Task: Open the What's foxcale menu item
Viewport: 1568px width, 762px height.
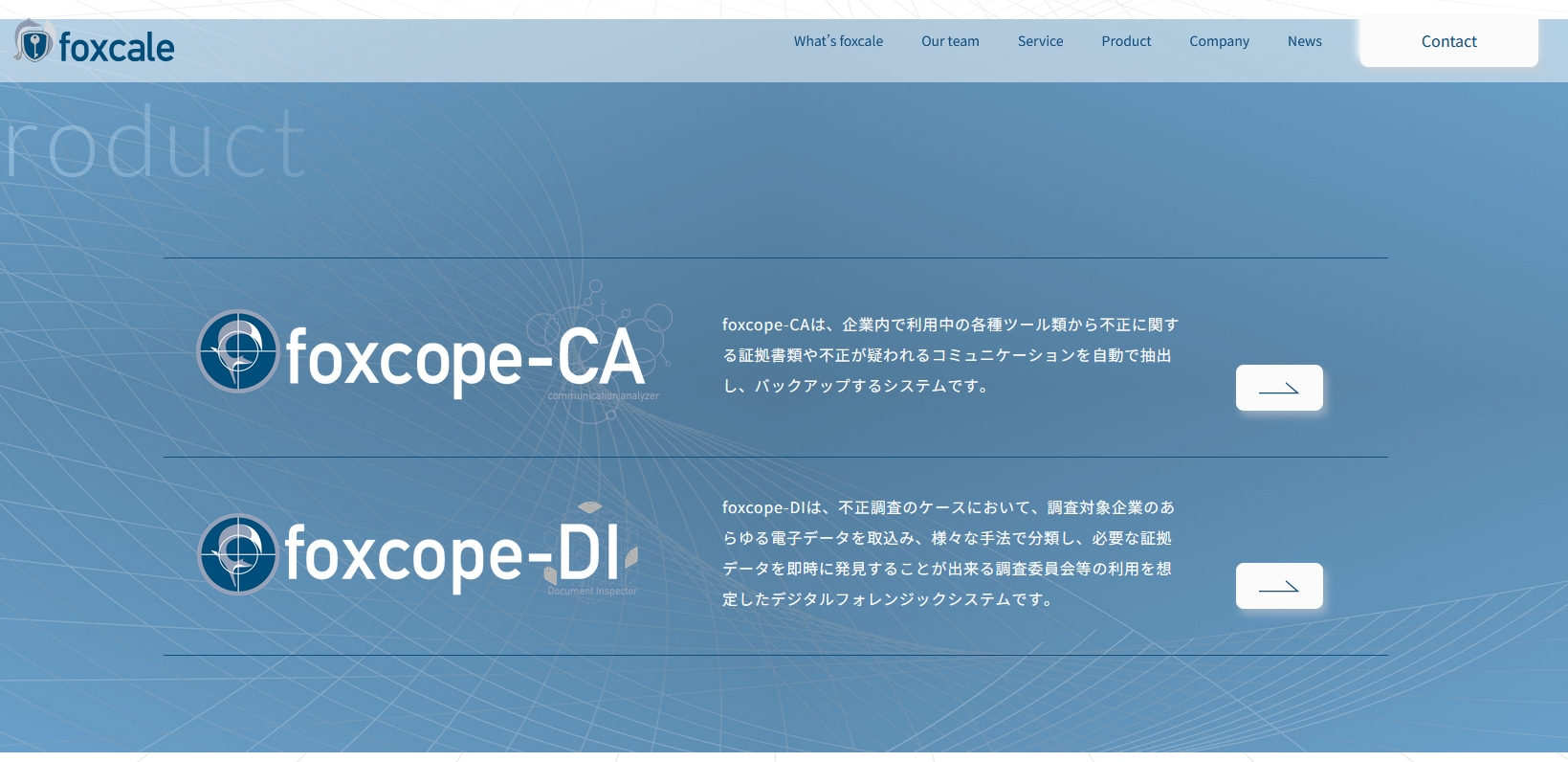Action: (838, 41)
